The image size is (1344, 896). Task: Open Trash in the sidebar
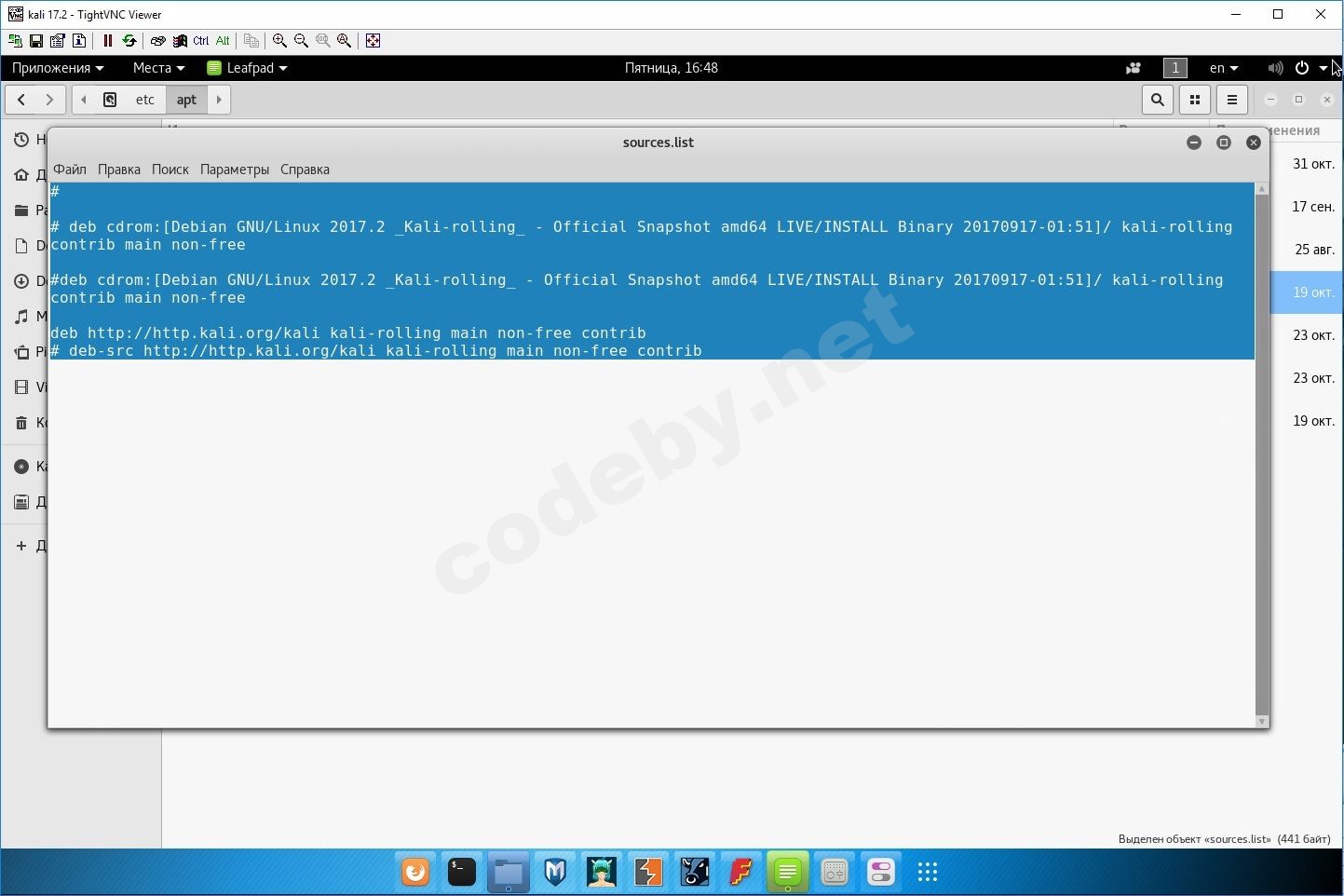pyautogui.click(x=25, y=423)
